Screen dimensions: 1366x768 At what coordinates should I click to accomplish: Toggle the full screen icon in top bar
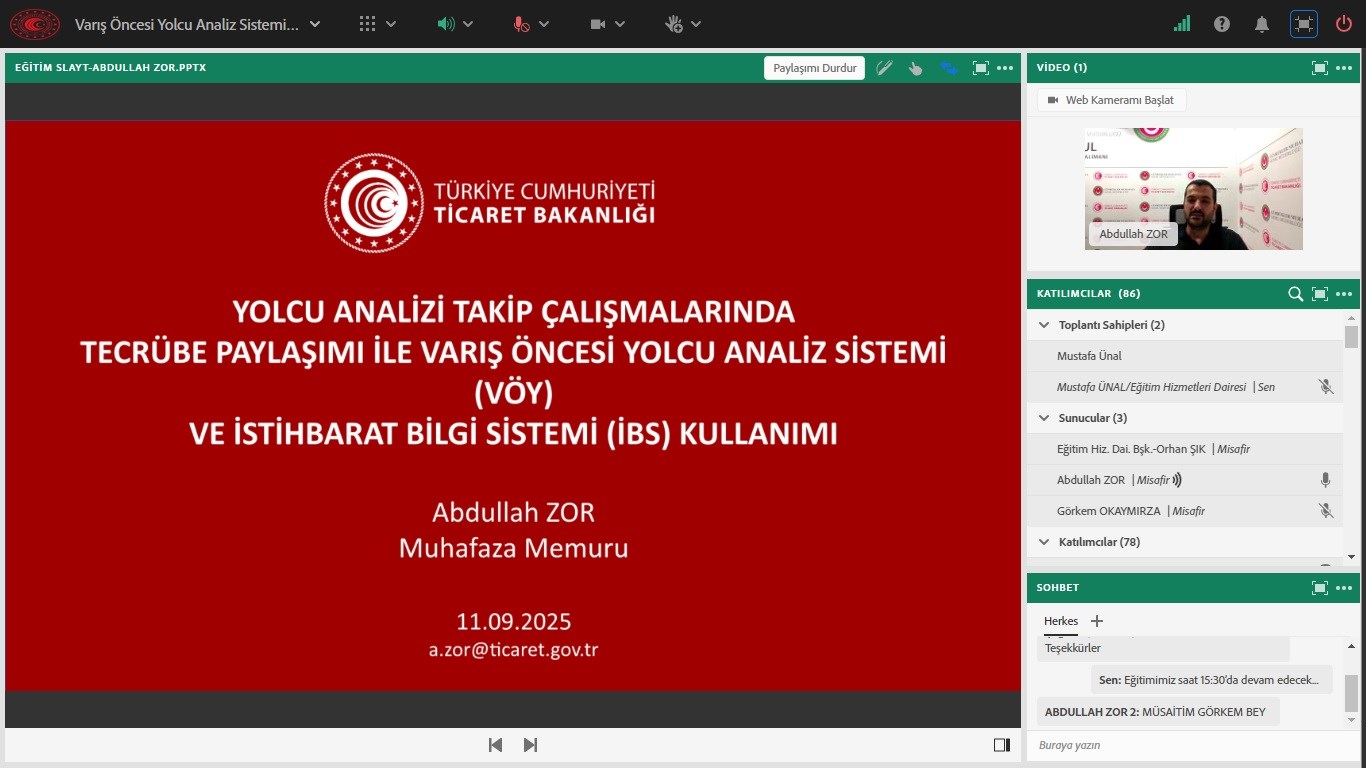tap(1303, 24)
